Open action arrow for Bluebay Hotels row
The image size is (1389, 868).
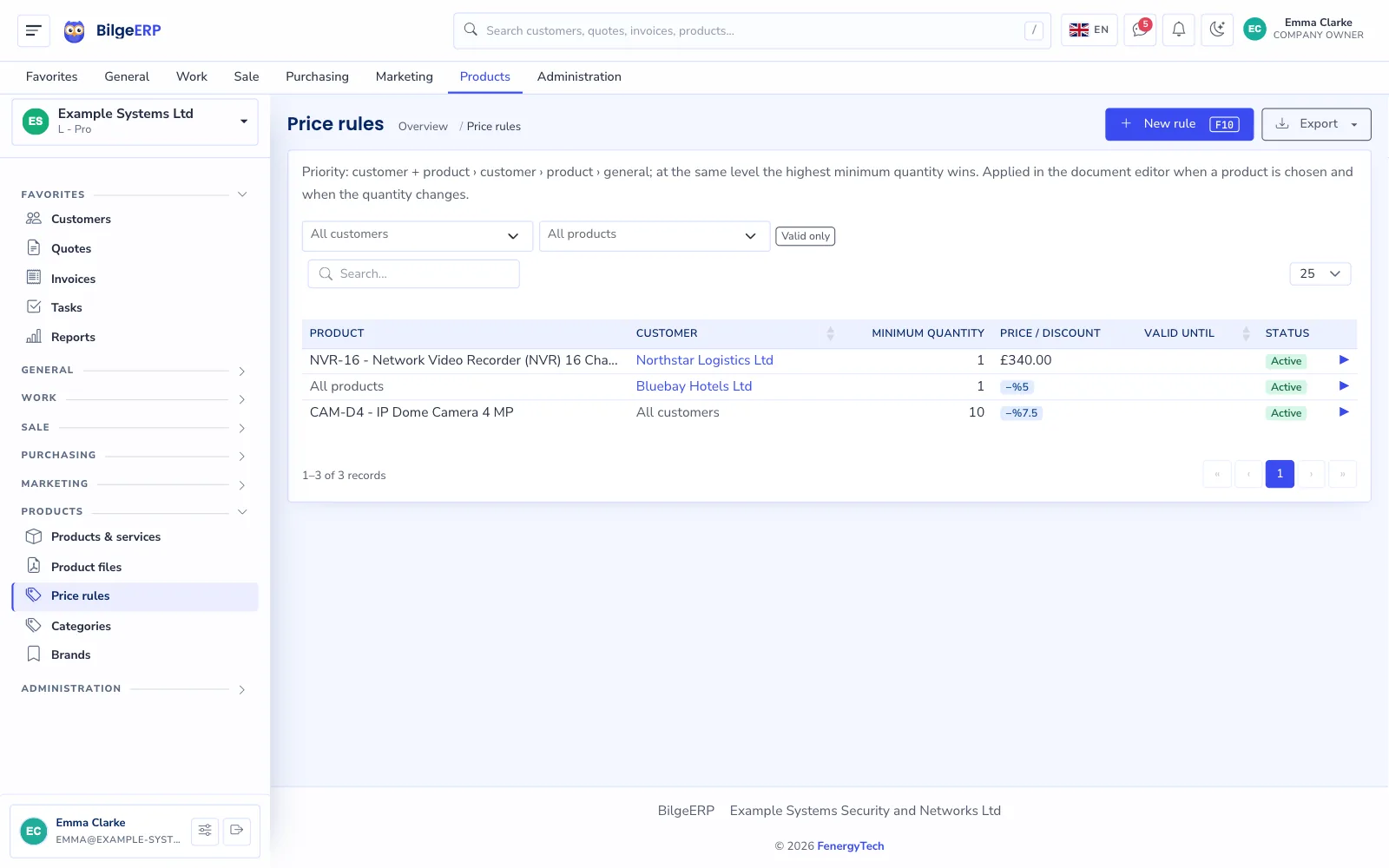click(1344, 386)
